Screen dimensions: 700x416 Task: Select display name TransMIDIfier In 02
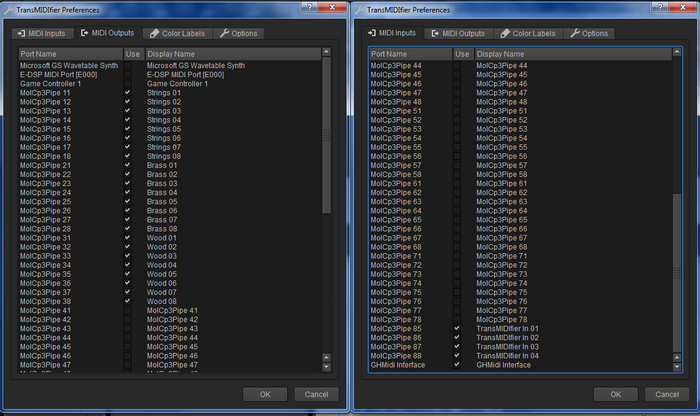508,338
